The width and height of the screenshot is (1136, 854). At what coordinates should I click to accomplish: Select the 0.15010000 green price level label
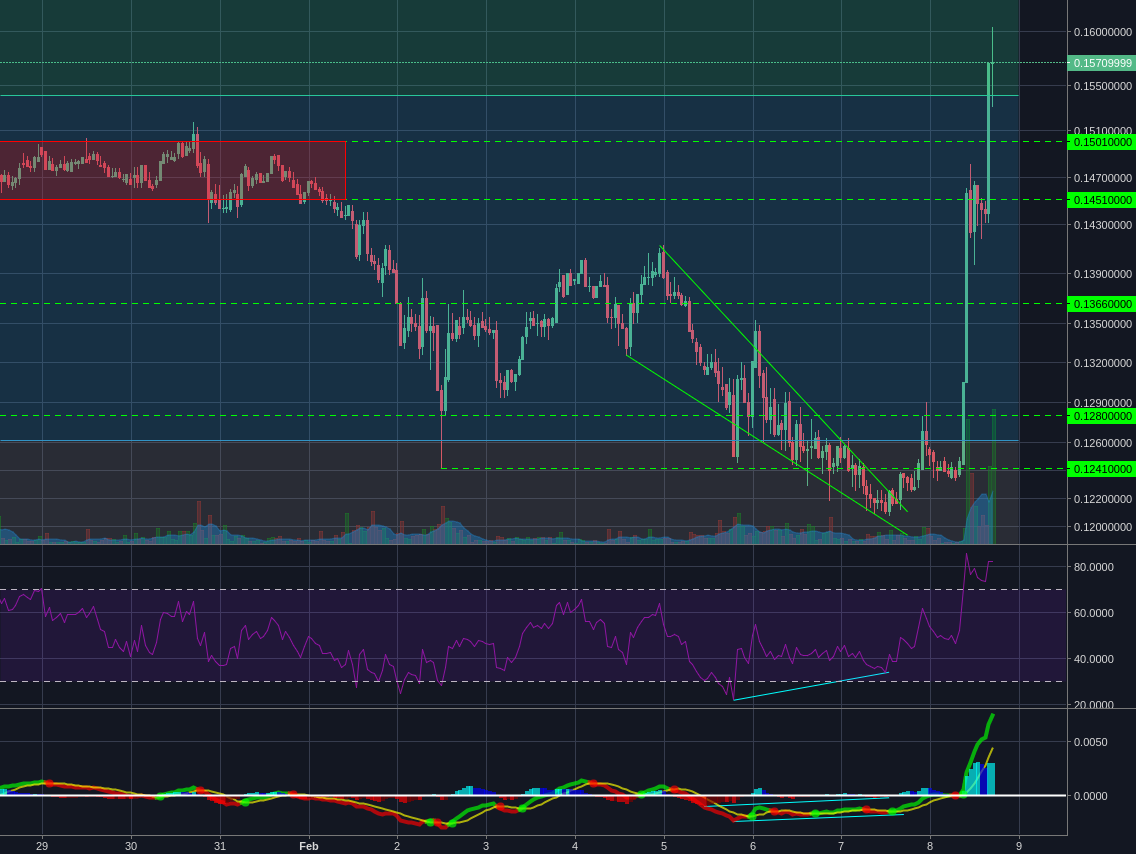[x=1102, y=142]
